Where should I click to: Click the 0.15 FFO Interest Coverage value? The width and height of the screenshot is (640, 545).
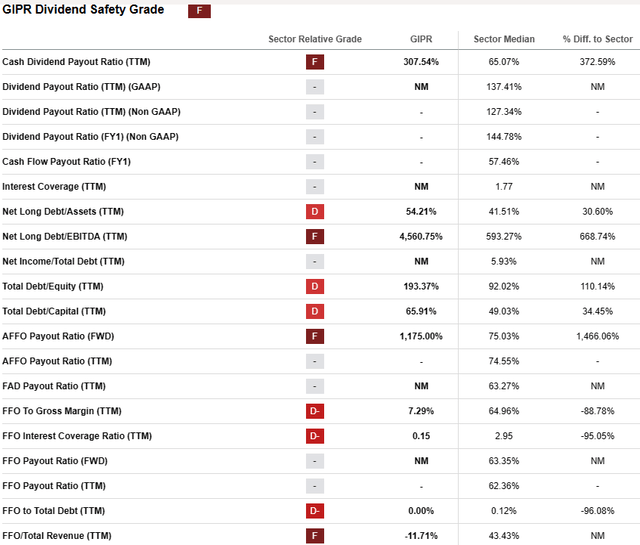point(421,436)
